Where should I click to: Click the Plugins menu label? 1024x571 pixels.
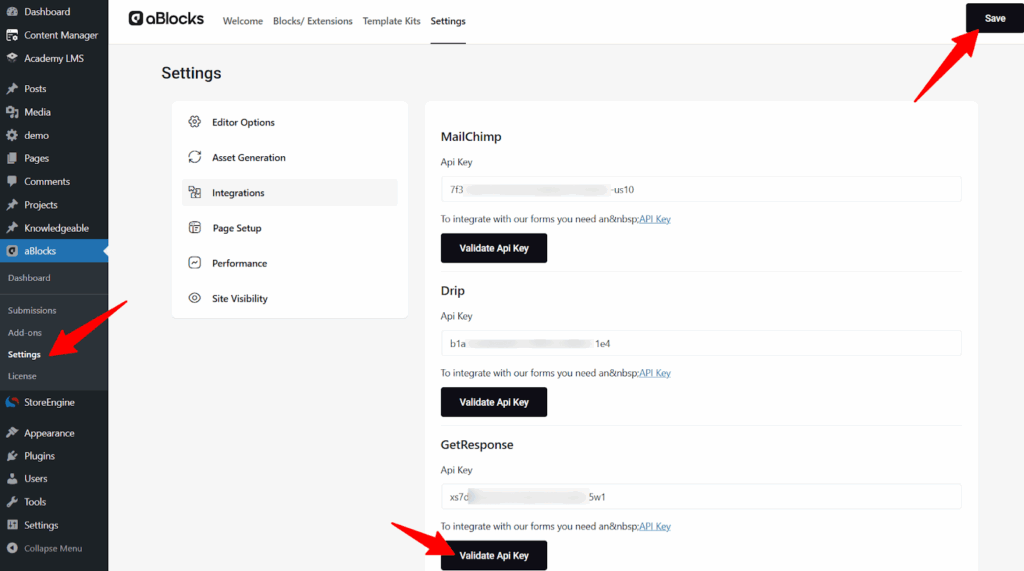pos(40,456)
